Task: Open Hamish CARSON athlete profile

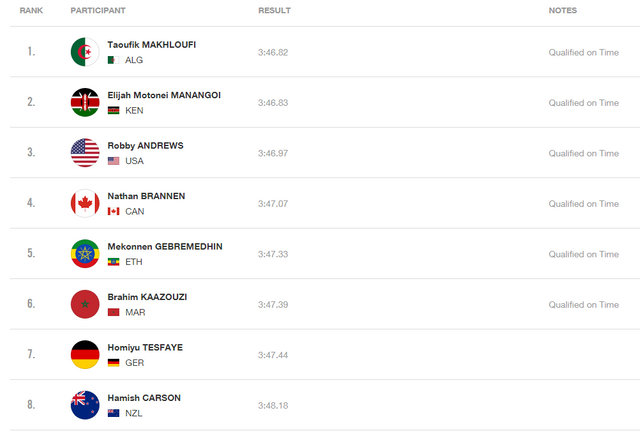Action: pos(144,398)
